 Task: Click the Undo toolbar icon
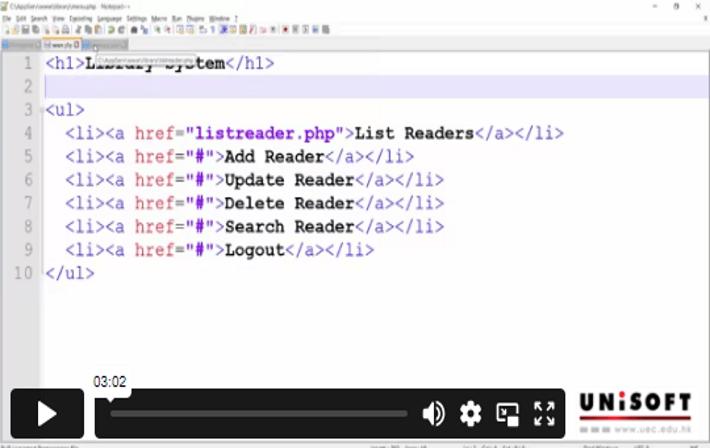click(110, 30)
